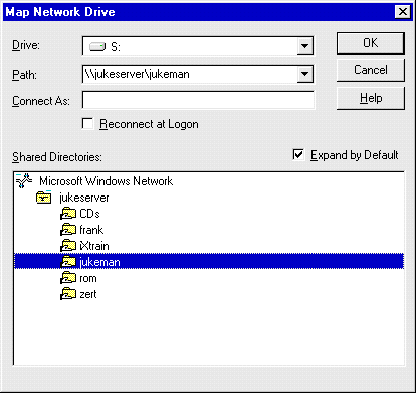The width and height of the screenshot is (416, 393).
Task: Select the 'Microsoft Windows Network' tree entry
Action: click(106, 181)
